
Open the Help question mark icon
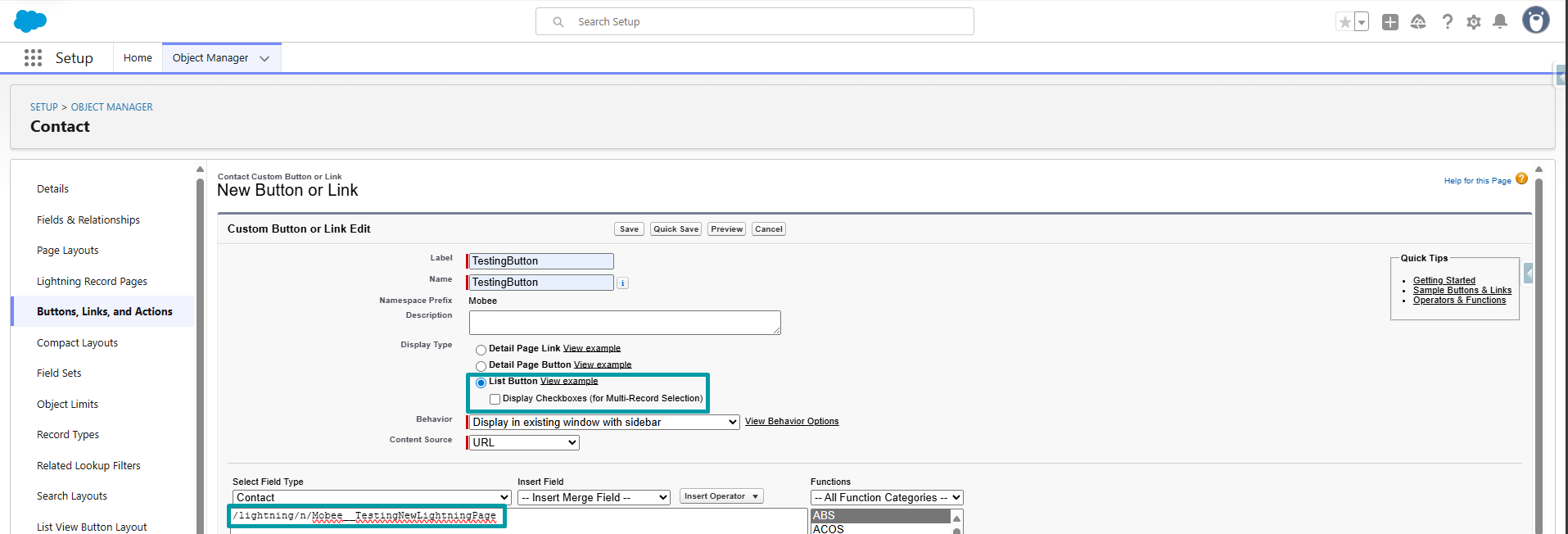pyautogui.click(x=1448, y=22)
